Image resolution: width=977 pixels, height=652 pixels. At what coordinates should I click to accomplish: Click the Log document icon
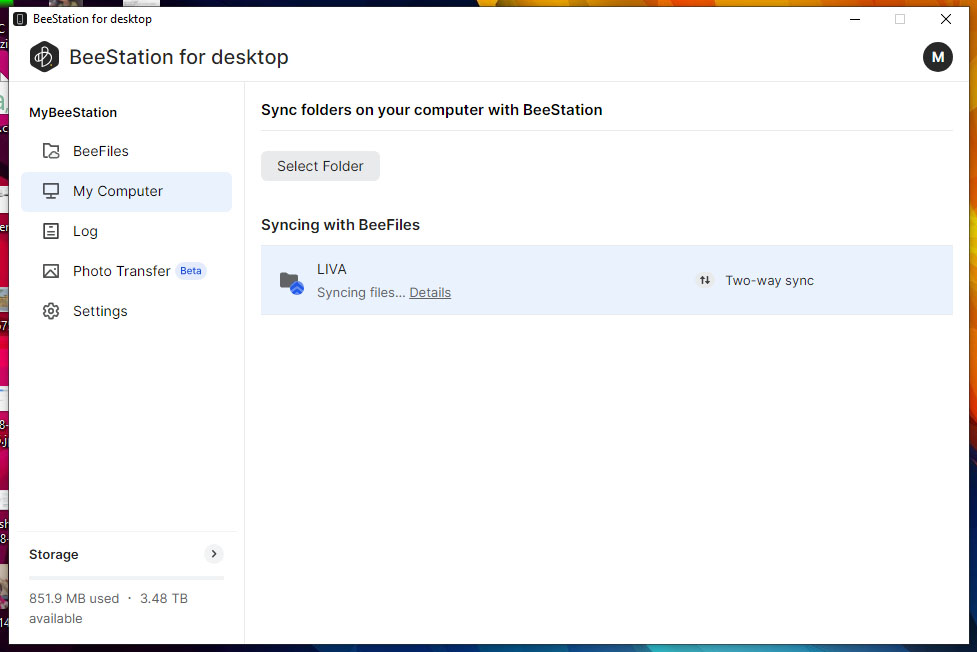[x=51, y=231]
